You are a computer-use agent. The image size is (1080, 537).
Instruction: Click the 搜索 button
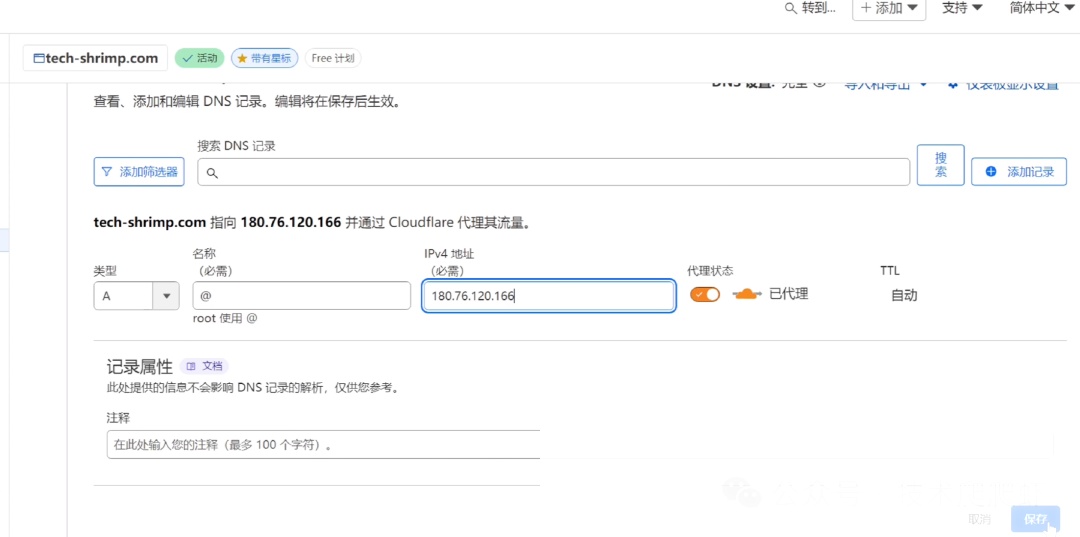click(940, 165)
